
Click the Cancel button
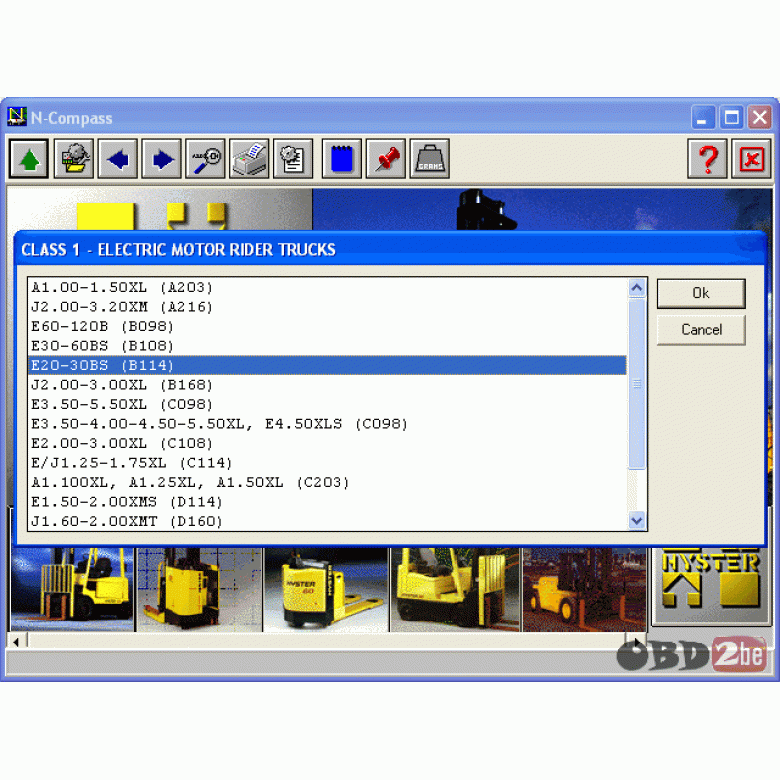tap(701, 330)
